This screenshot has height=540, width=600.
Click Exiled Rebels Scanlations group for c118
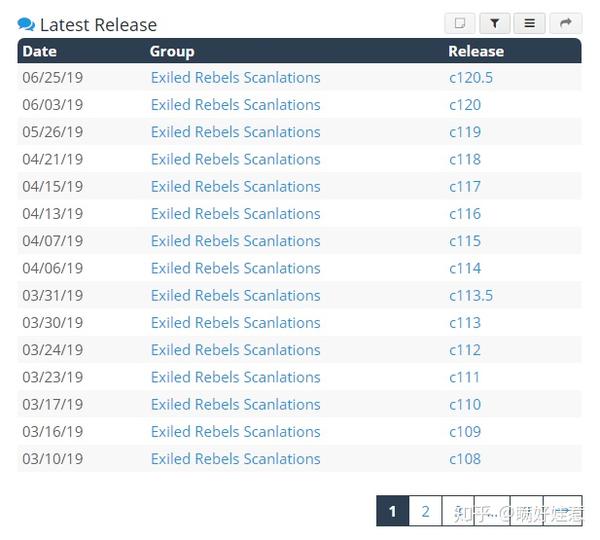coord(235,159)
